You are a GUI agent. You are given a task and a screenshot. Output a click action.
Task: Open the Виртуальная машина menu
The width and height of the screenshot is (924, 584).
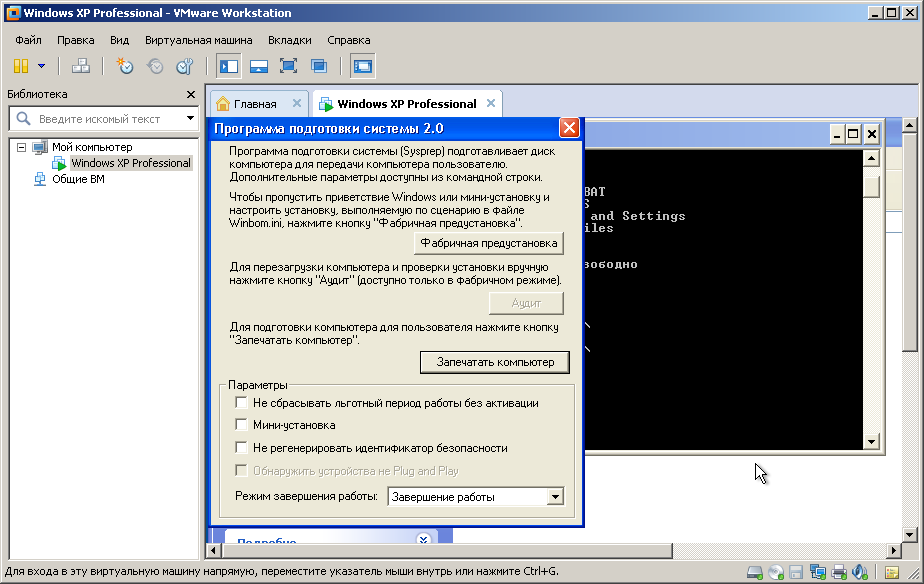199,40
